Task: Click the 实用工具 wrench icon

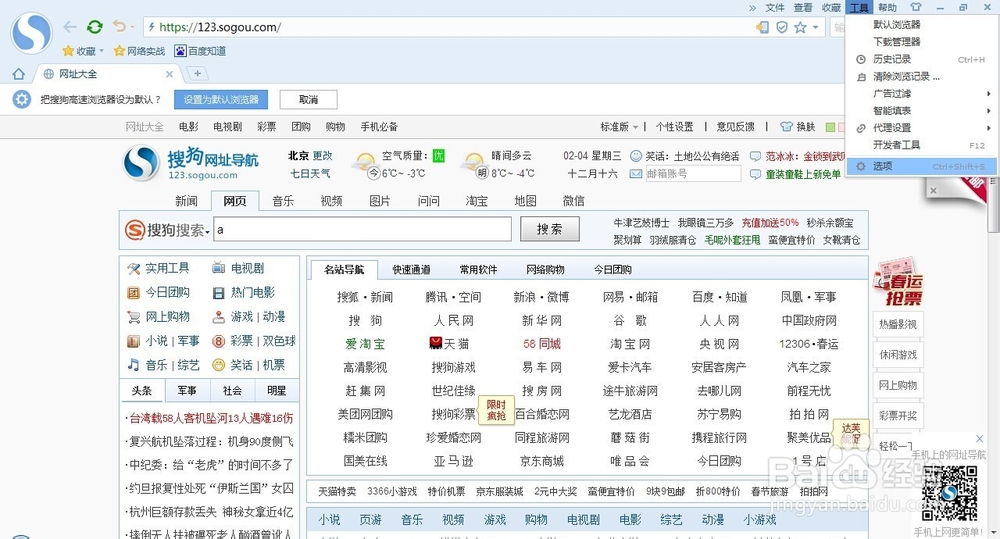Action: pos(133,269)
